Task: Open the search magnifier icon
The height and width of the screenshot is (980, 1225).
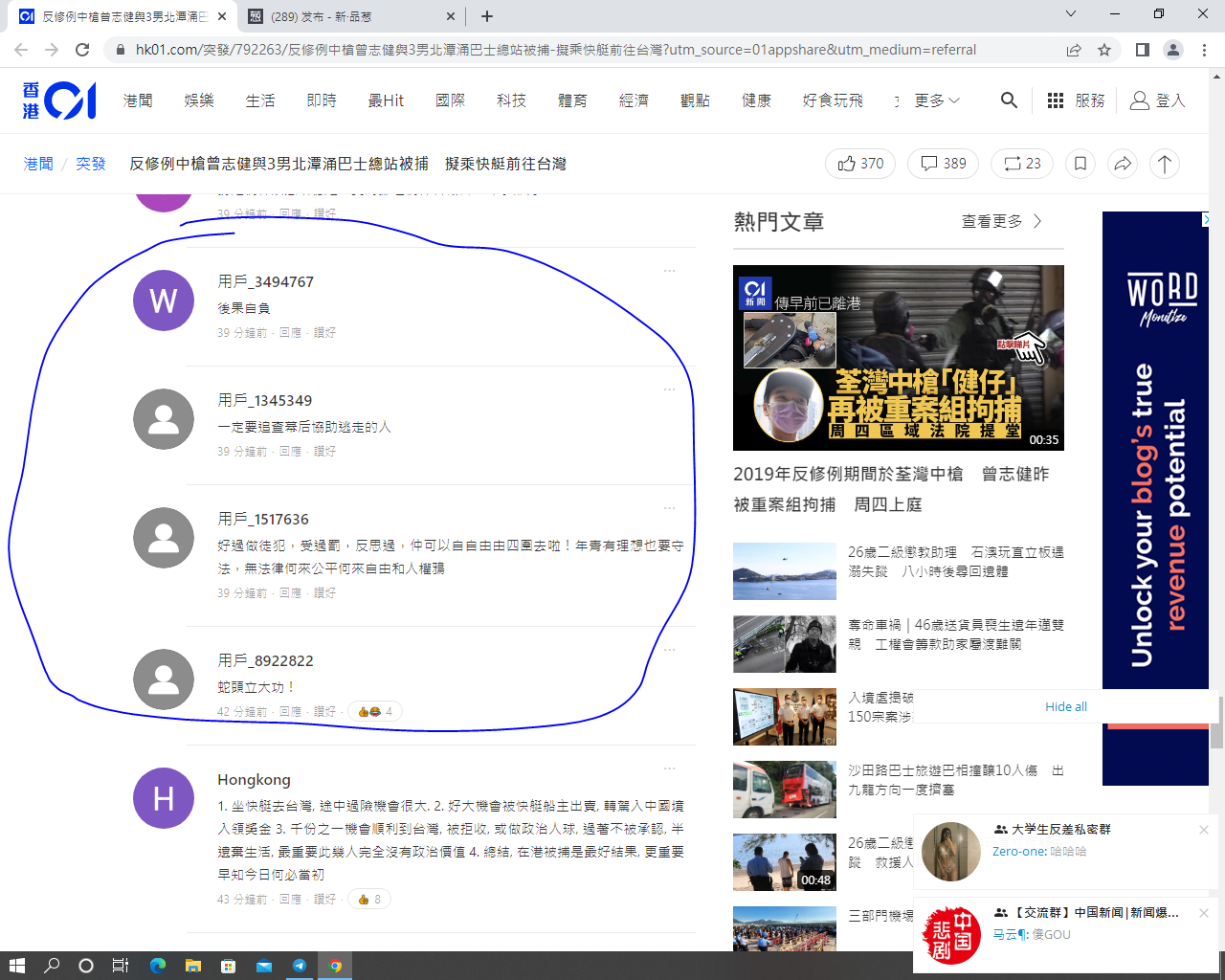Action: [x=1009, y=100]
